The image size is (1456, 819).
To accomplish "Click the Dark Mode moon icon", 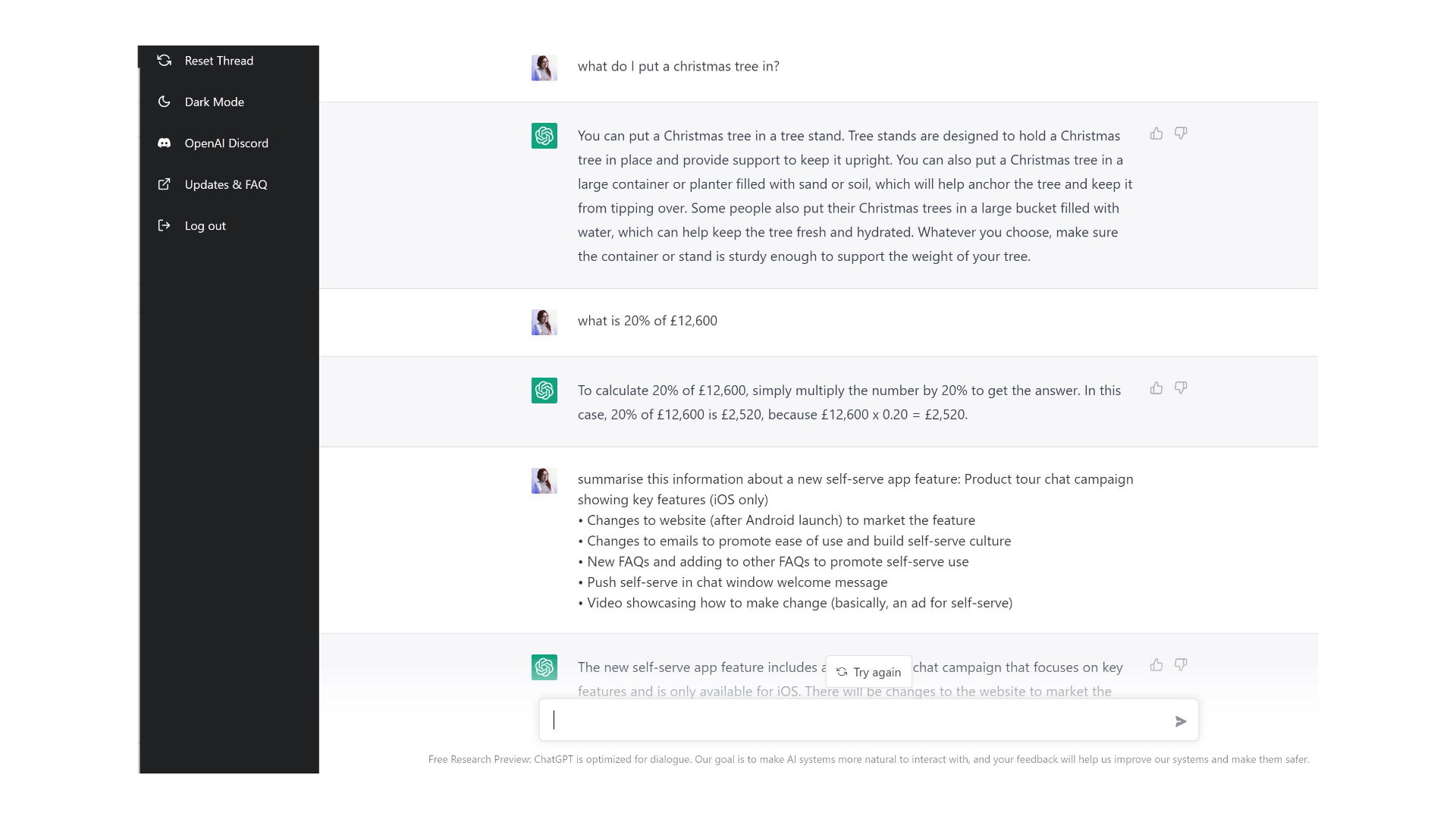I will (x=164, y=102).
